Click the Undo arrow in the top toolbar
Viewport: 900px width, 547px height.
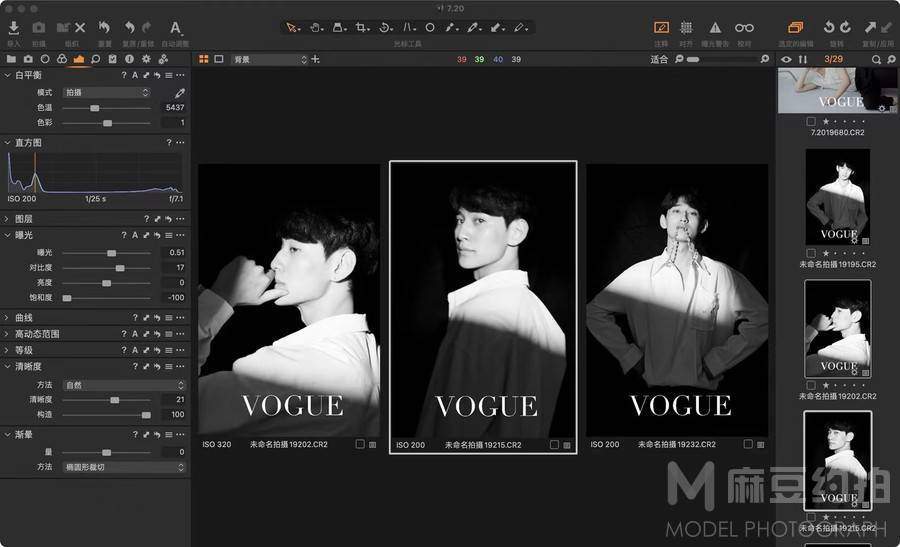tap(130, 28)
